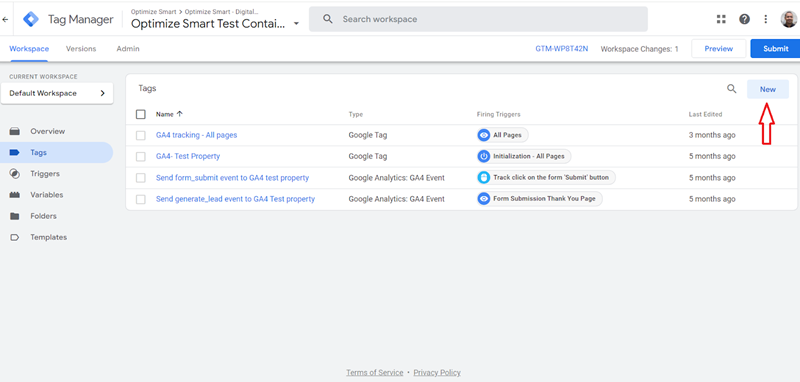The width and height of the screenshot is (800, 382).
Task: Open the Google apps grid icon
Action: click(x=721, y=19)
